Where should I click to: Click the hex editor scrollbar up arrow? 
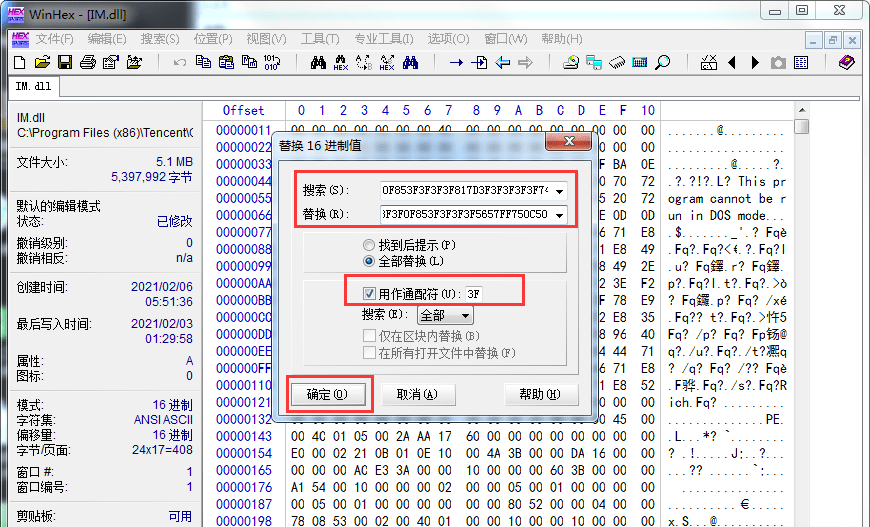[x=801, y=110]
